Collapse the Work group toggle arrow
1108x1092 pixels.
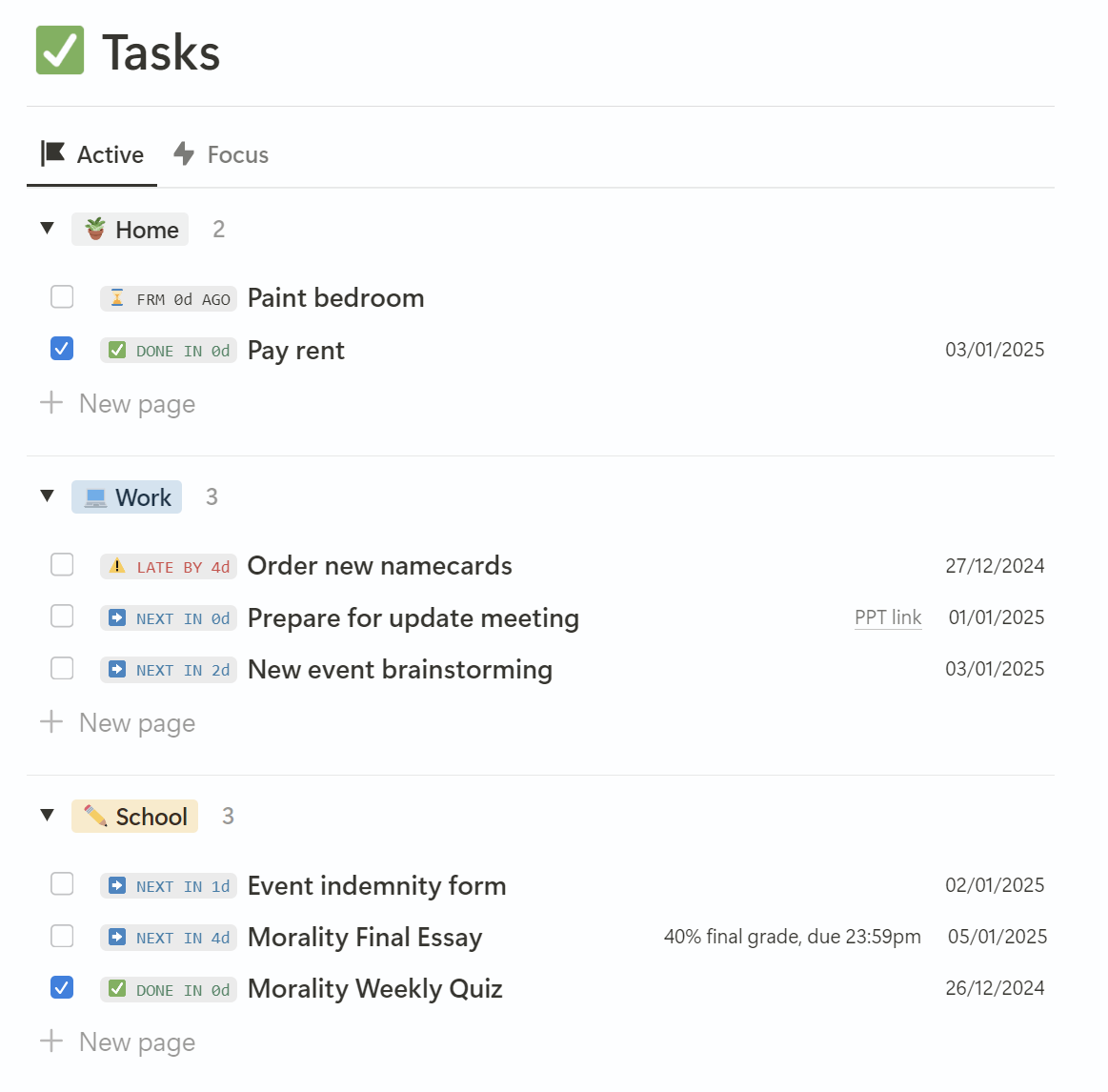[x=47, y=496]
